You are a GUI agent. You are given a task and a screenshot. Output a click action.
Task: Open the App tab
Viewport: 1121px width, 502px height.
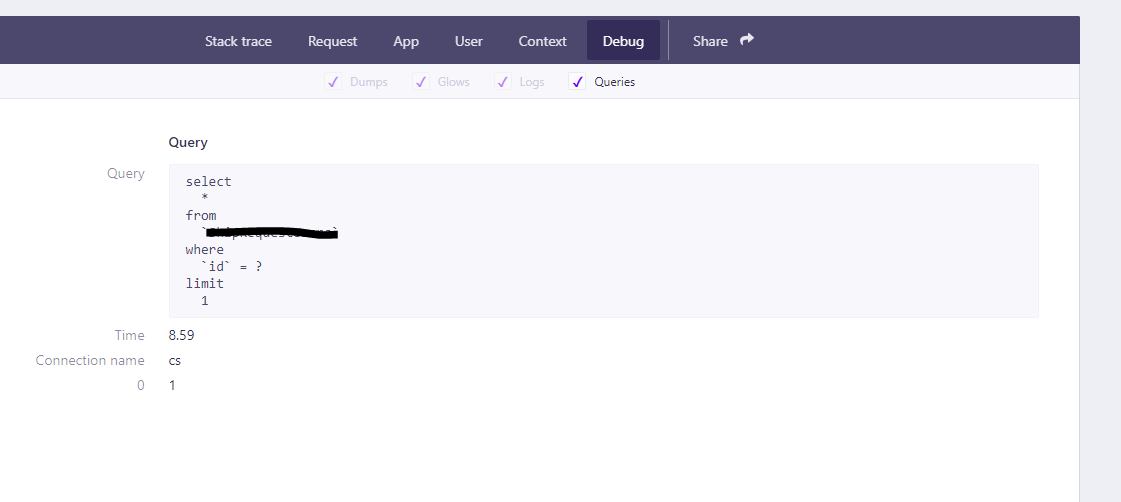point(406,41)
